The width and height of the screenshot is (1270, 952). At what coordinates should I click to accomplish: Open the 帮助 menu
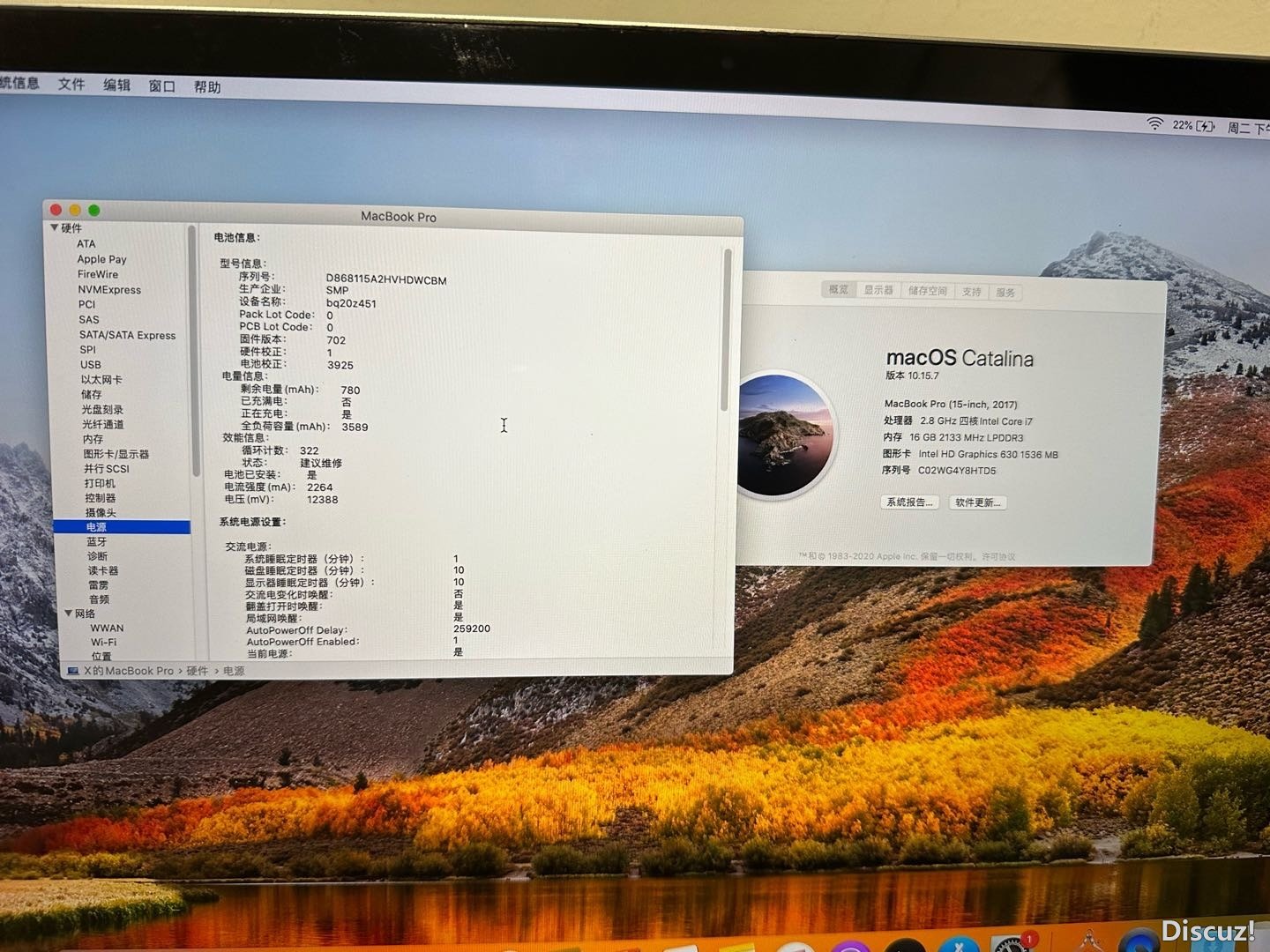pos(206,86)
